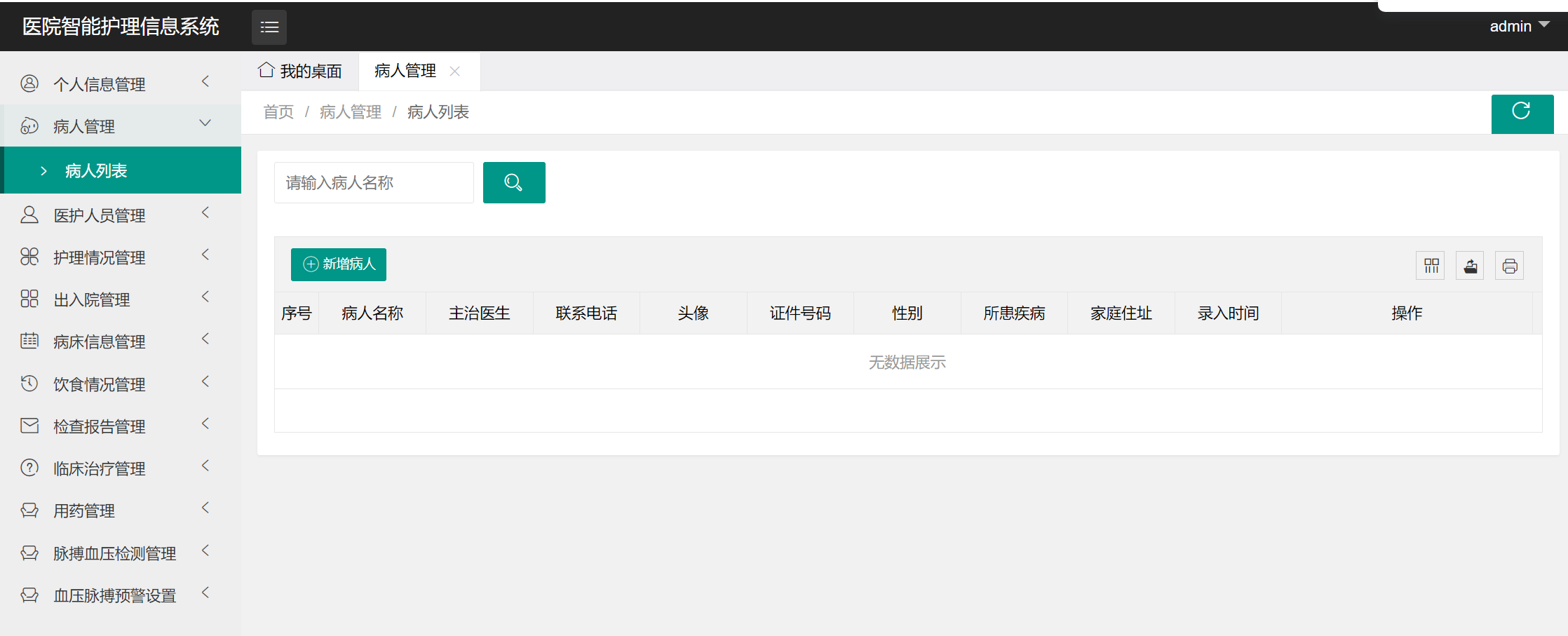Open the 用药管理 menu label
This screenshot has height=636, width=1568.
[x=84, y=510]
